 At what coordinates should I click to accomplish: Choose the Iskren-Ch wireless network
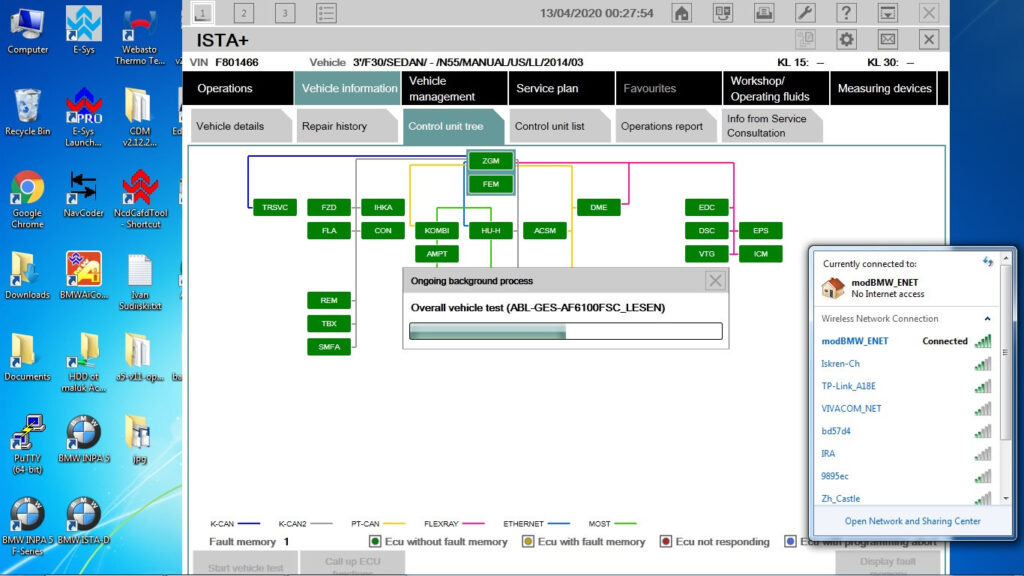tap(906, 364)
